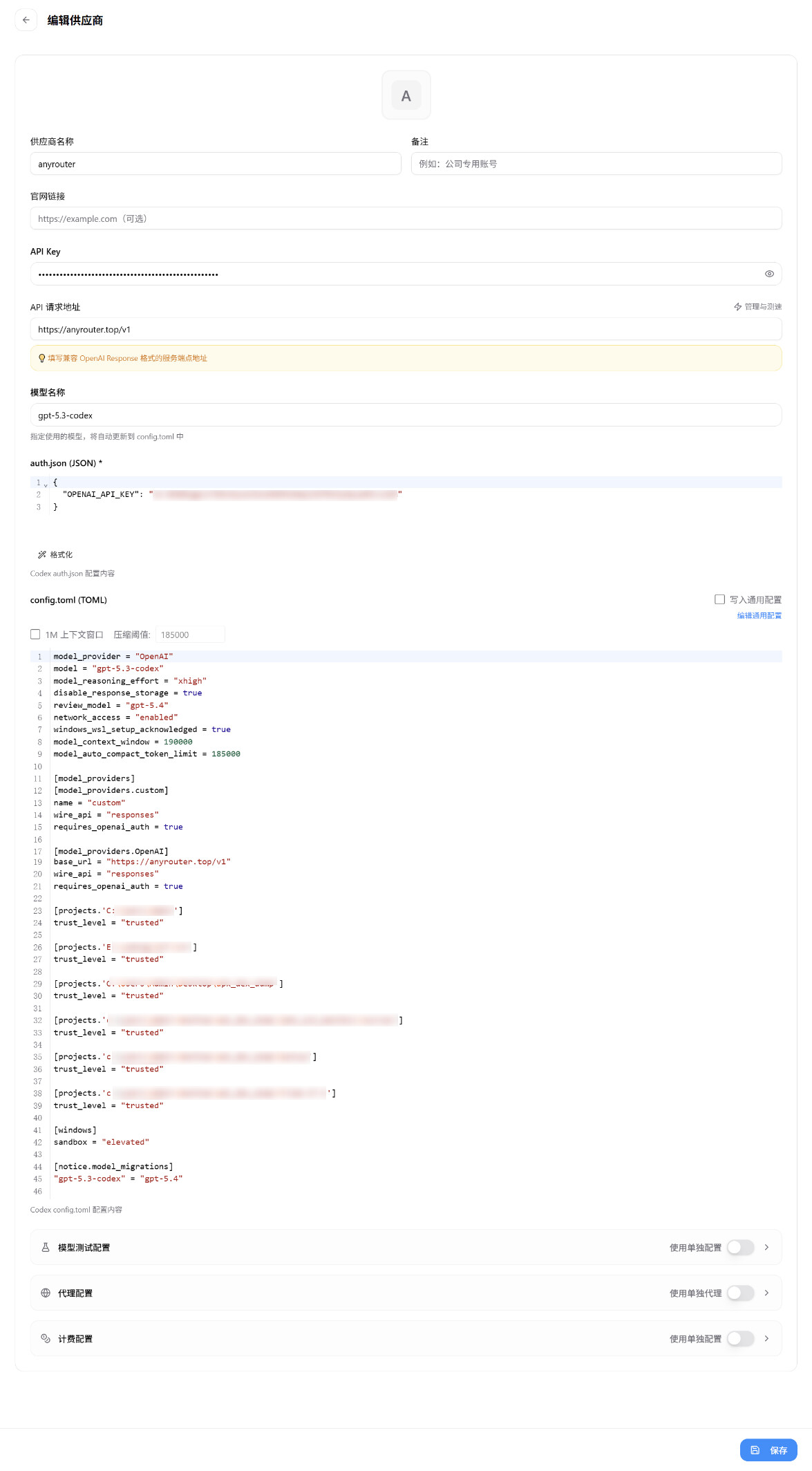Click the back arrow icon
This screenshot has width=812, height=1471.
[26, 20]
